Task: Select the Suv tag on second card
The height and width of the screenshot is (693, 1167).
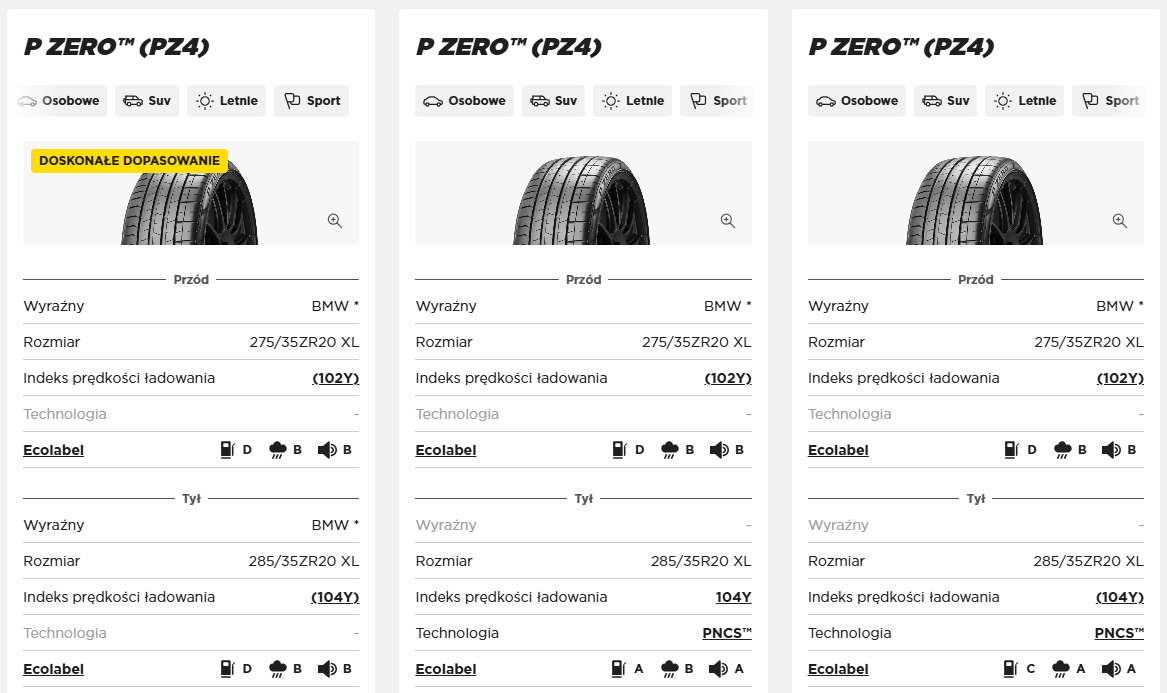Action: [554, 100]
